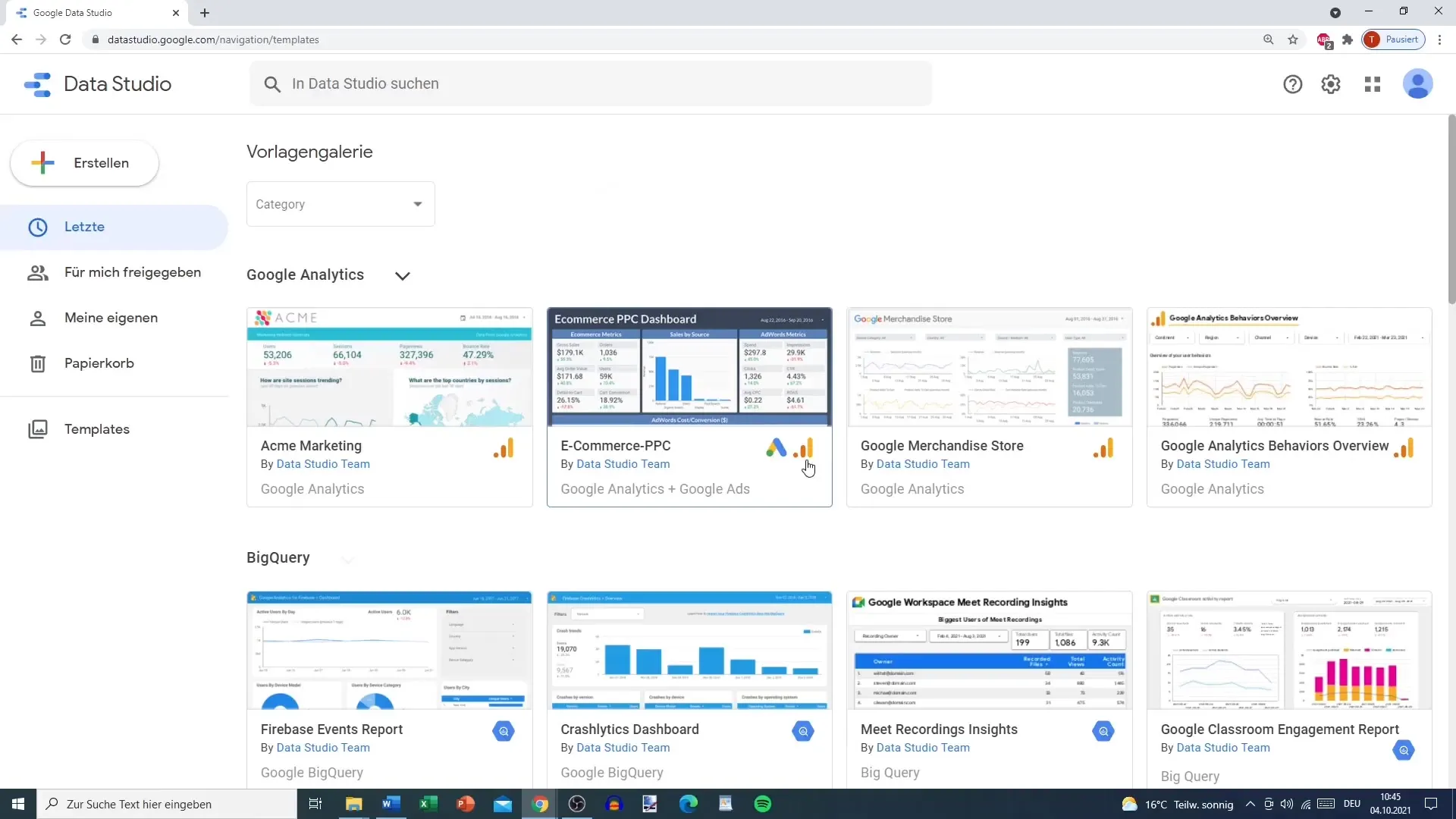Open the Firebase Events Report thumbnail
The height and width of the screenshot is (819, 1456).
[390, 651]
